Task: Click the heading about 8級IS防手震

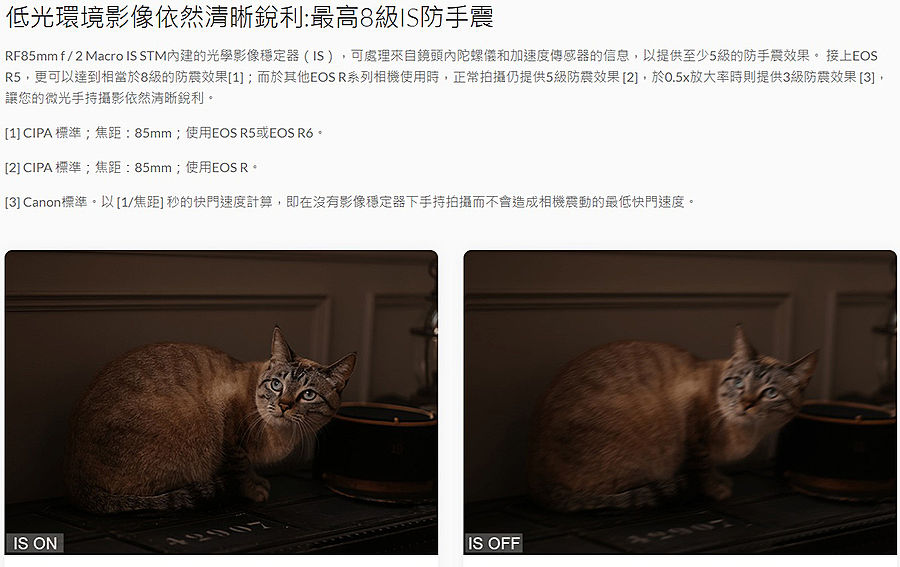Action: tap(249, 16)
